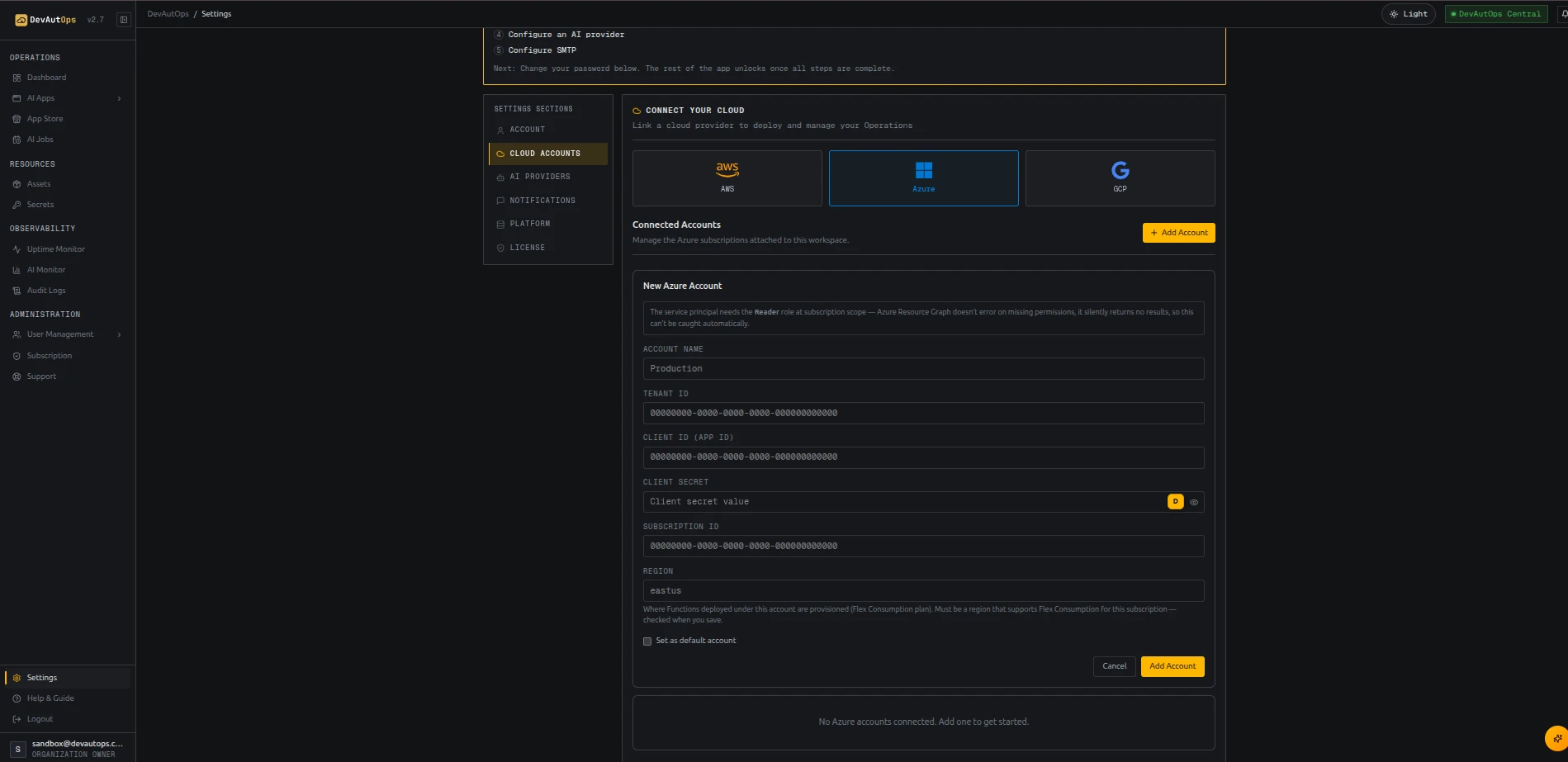
Task: Open AI Monitor page
Action: (x=45, y=270)
